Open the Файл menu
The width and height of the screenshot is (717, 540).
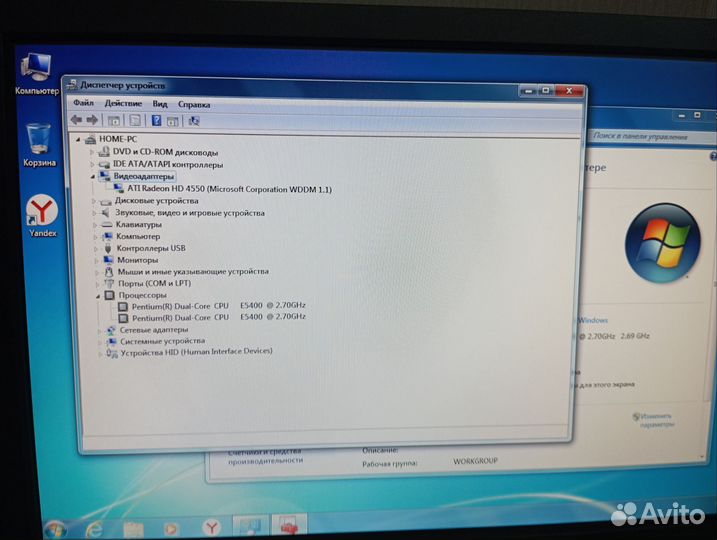tap(83, 103)
